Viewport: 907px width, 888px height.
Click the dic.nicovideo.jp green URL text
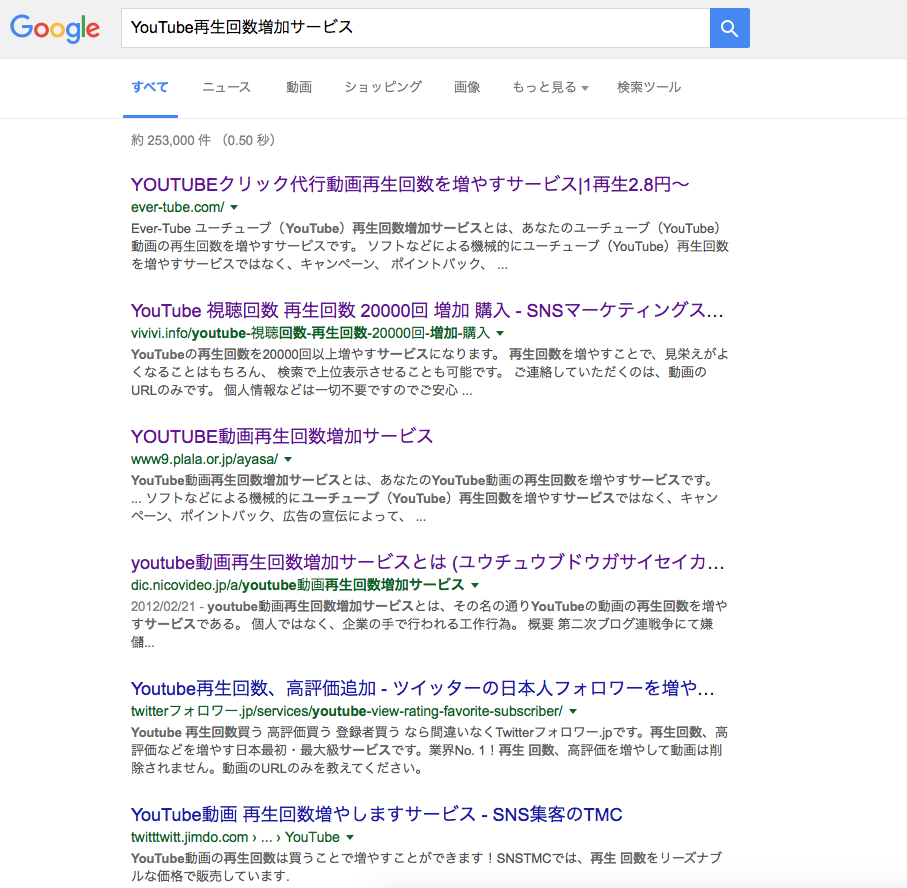click(x=297, y=585)
